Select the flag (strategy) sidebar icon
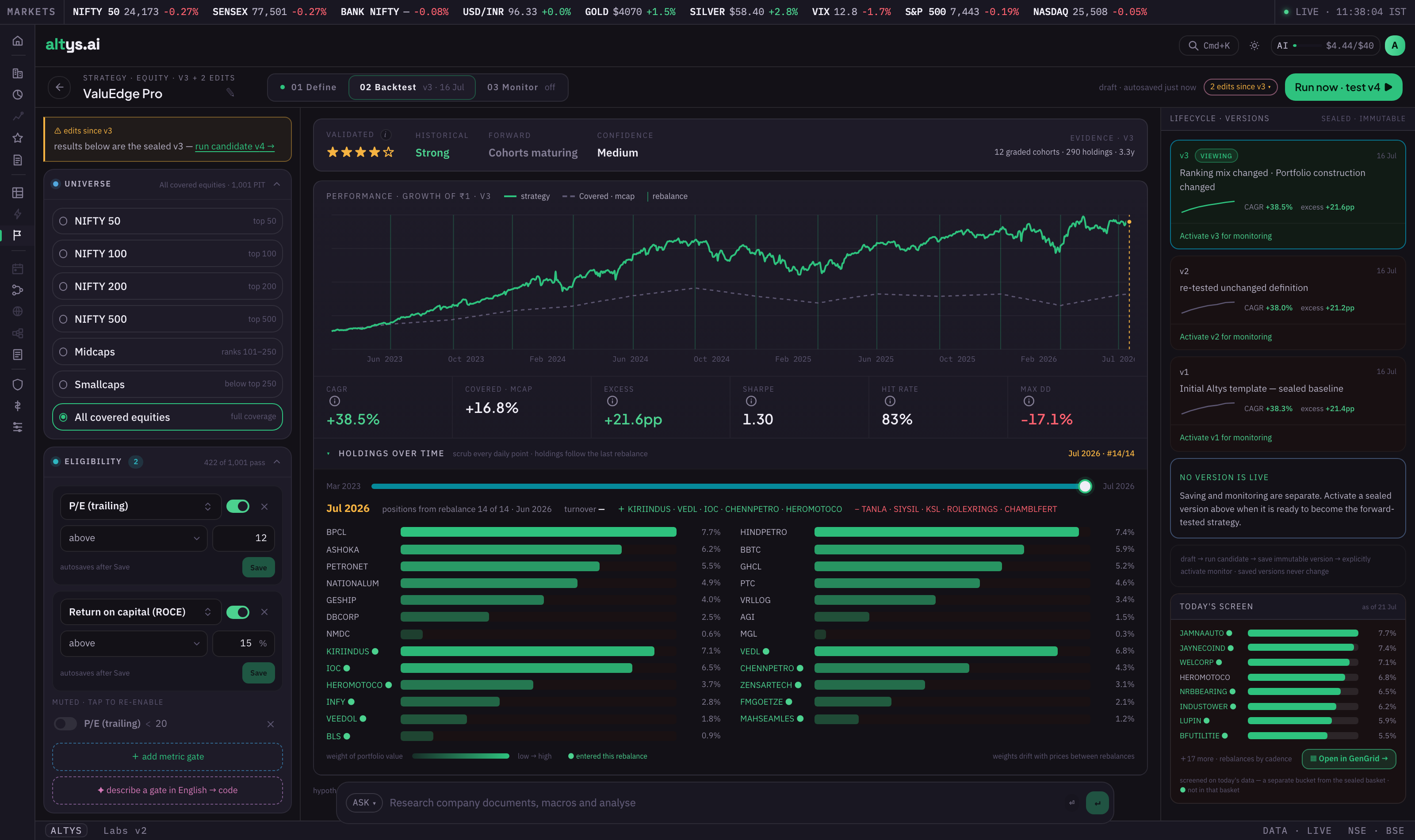The width and height of the screenshot is (1415, 840). 18,235
